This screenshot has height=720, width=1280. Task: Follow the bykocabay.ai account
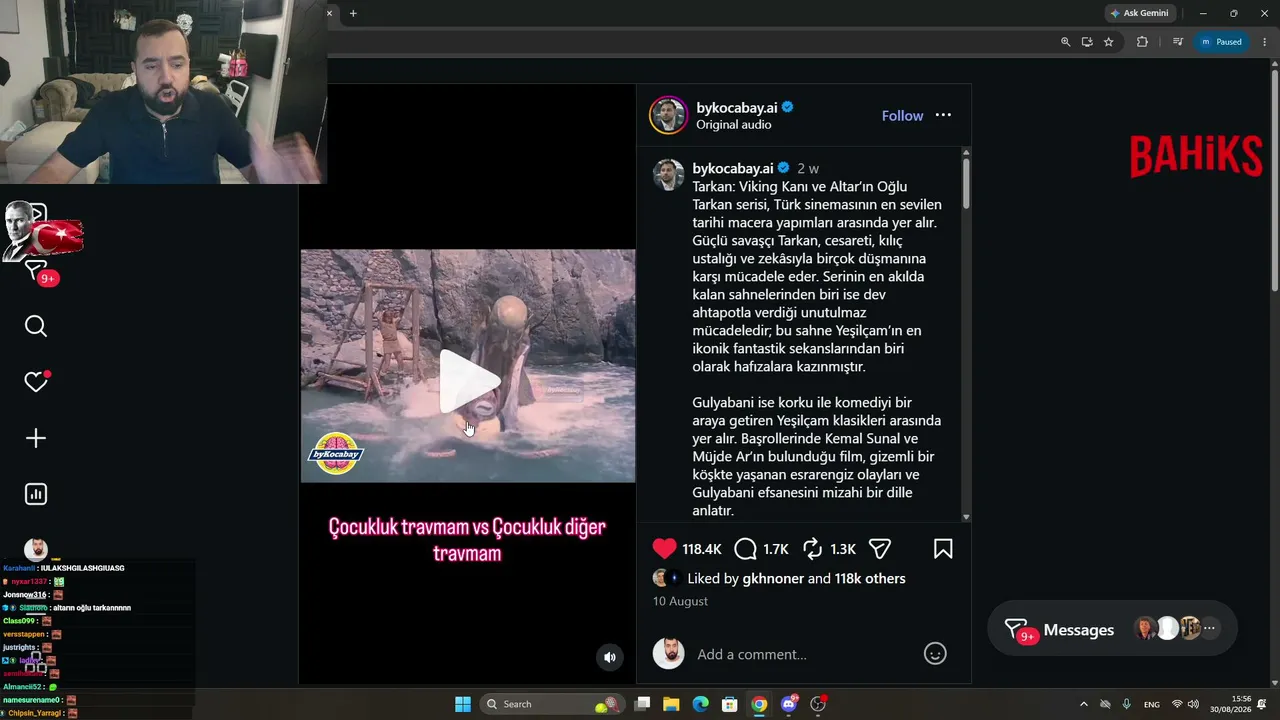click(902, 116)
